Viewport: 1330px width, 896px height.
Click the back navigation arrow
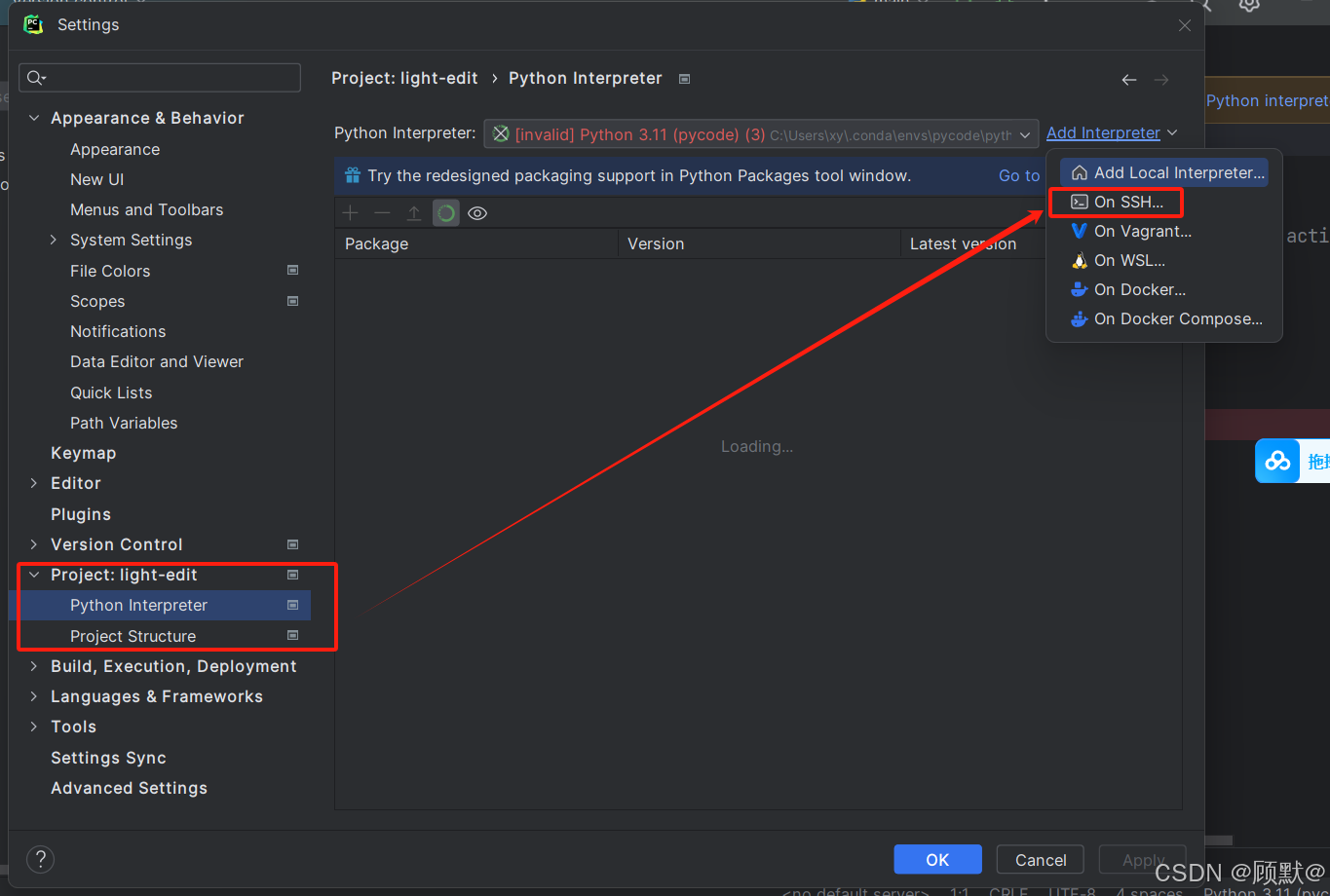pyautogui.click(x=1128, y=80)
